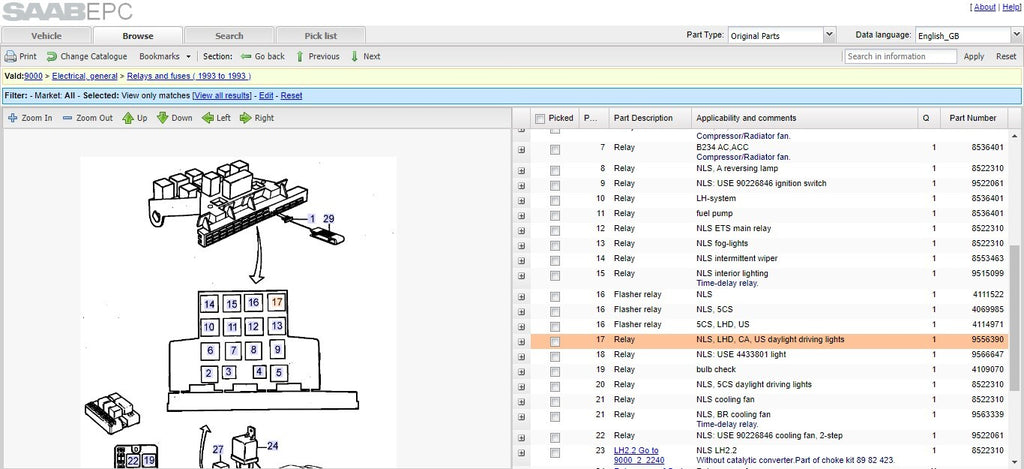The width and height of the screenshot is (1024, 469).
Task: Select relay position 16 in diagram
Action: [x=253, y=302]
